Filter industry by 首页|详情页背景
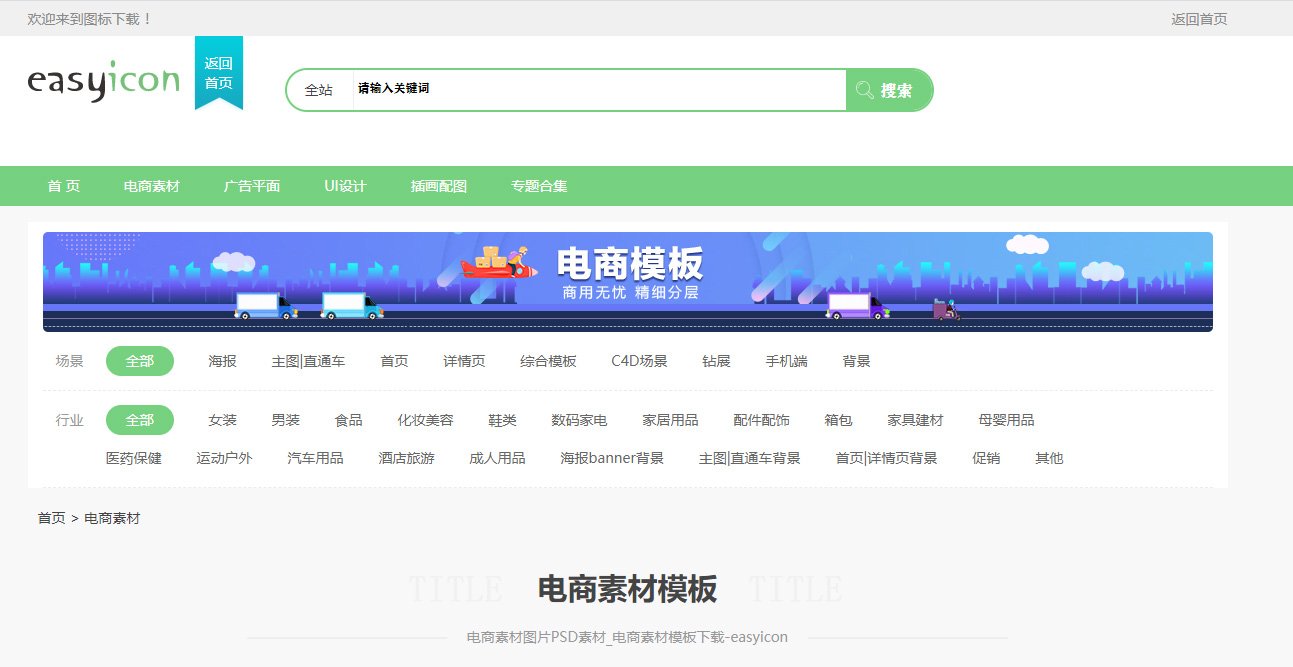 [x=886, y=458]
